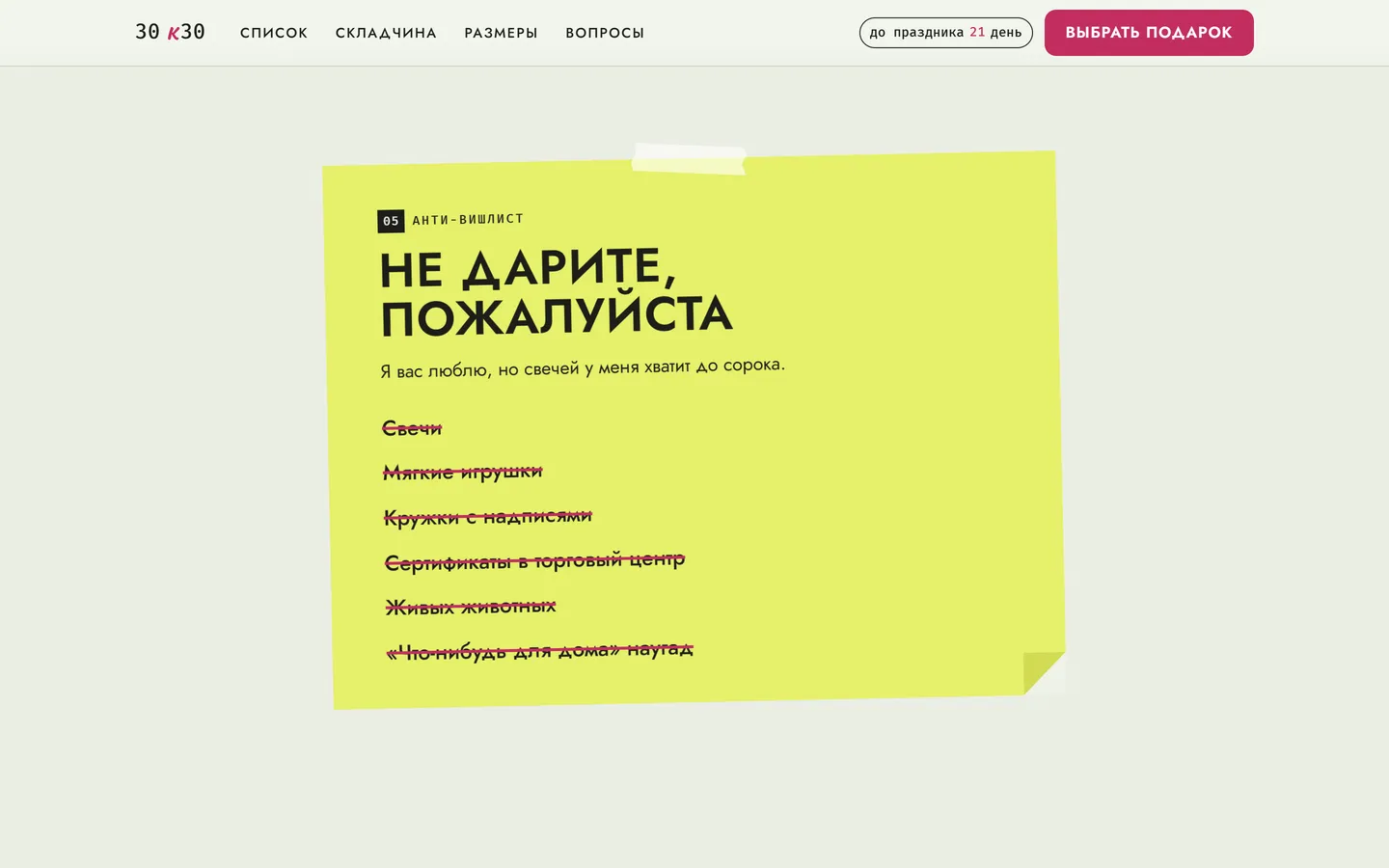Open the ВОПРОСЫ menu link
1389x868 pixels.
click(x=605, y=33)
